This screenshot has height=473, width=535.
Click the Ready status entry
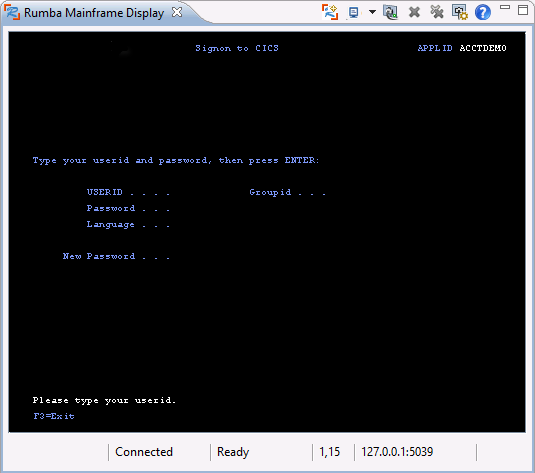(x=233, y=452)
